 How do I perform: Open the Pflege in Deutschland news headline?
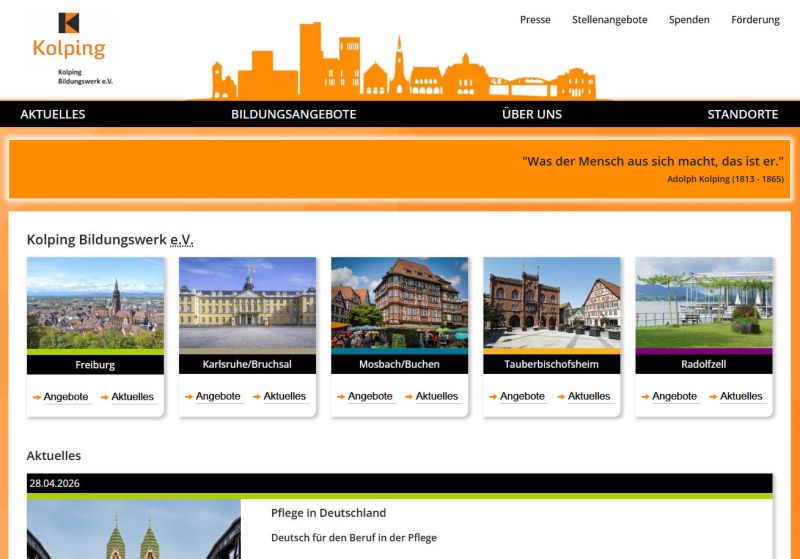coord(328,513)
